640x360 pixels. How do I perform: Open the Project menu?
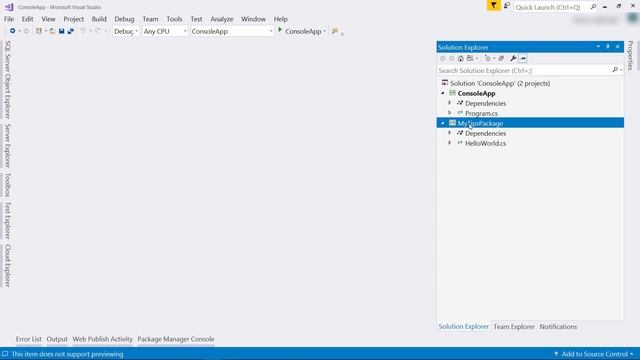[73, 19]
